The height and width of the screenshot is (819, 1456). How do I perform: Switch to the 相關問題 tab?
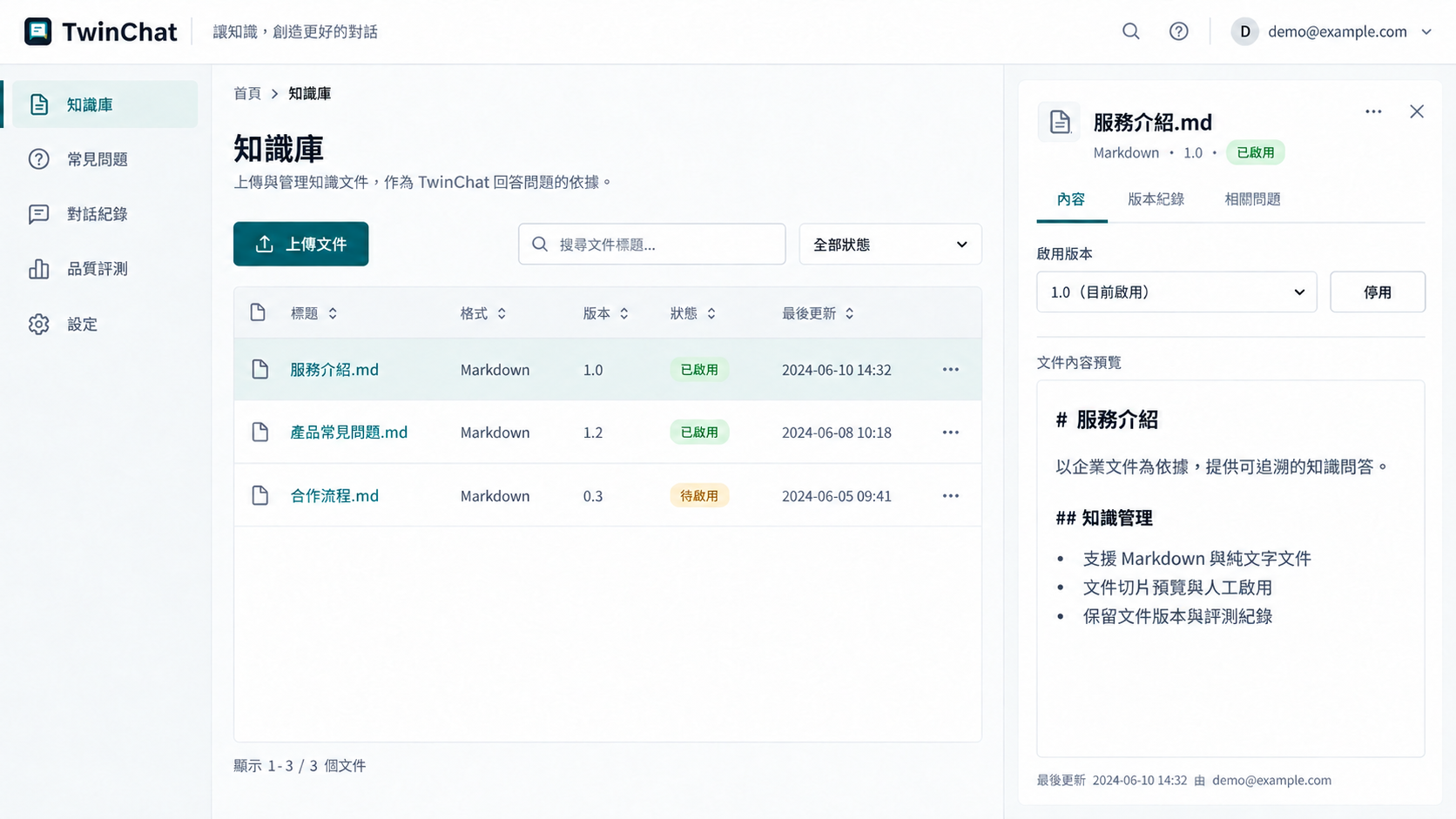pyautogui.click(x=1252, y=199)
